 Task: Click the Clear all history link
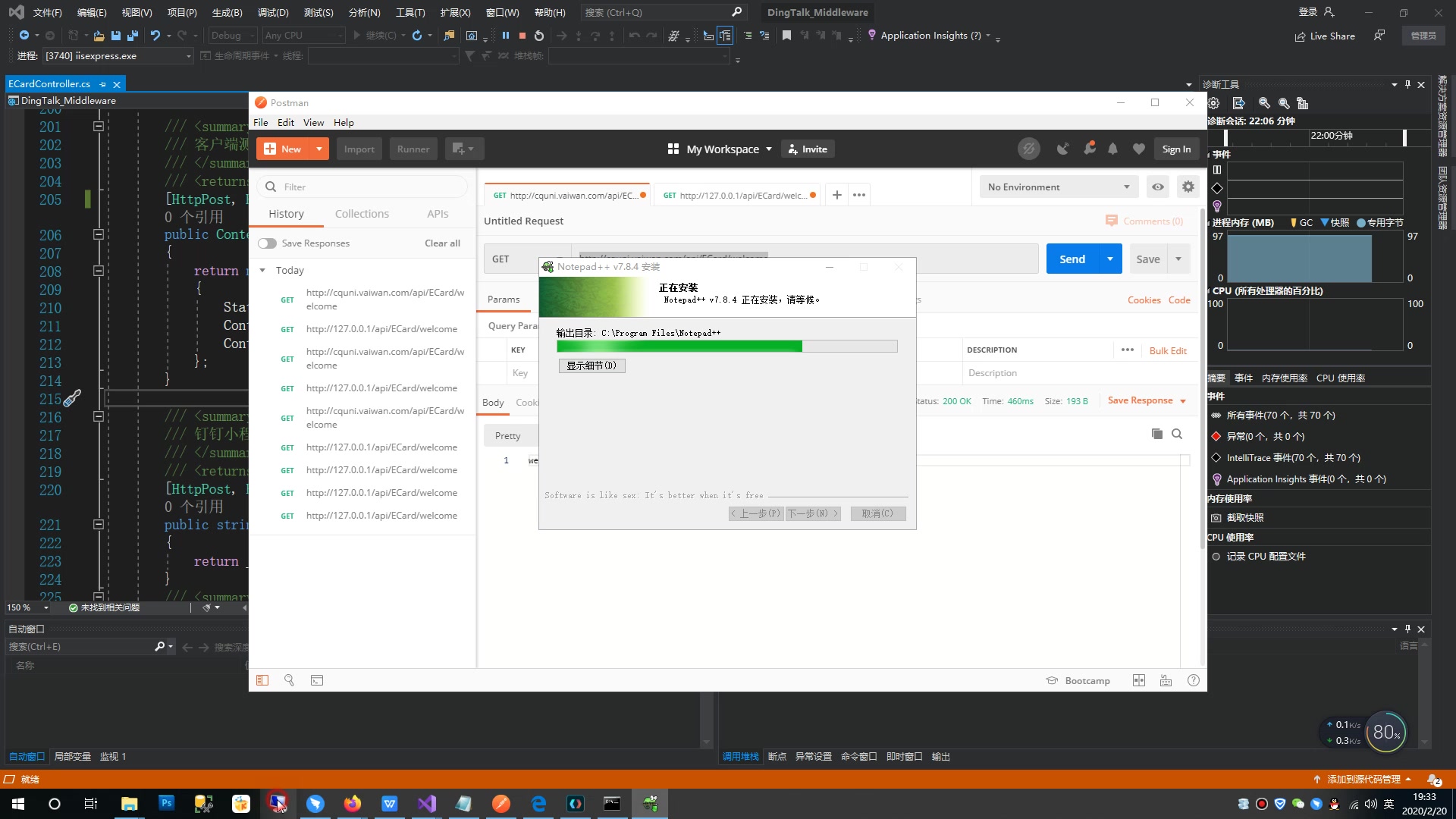click(x=442, y=243)
